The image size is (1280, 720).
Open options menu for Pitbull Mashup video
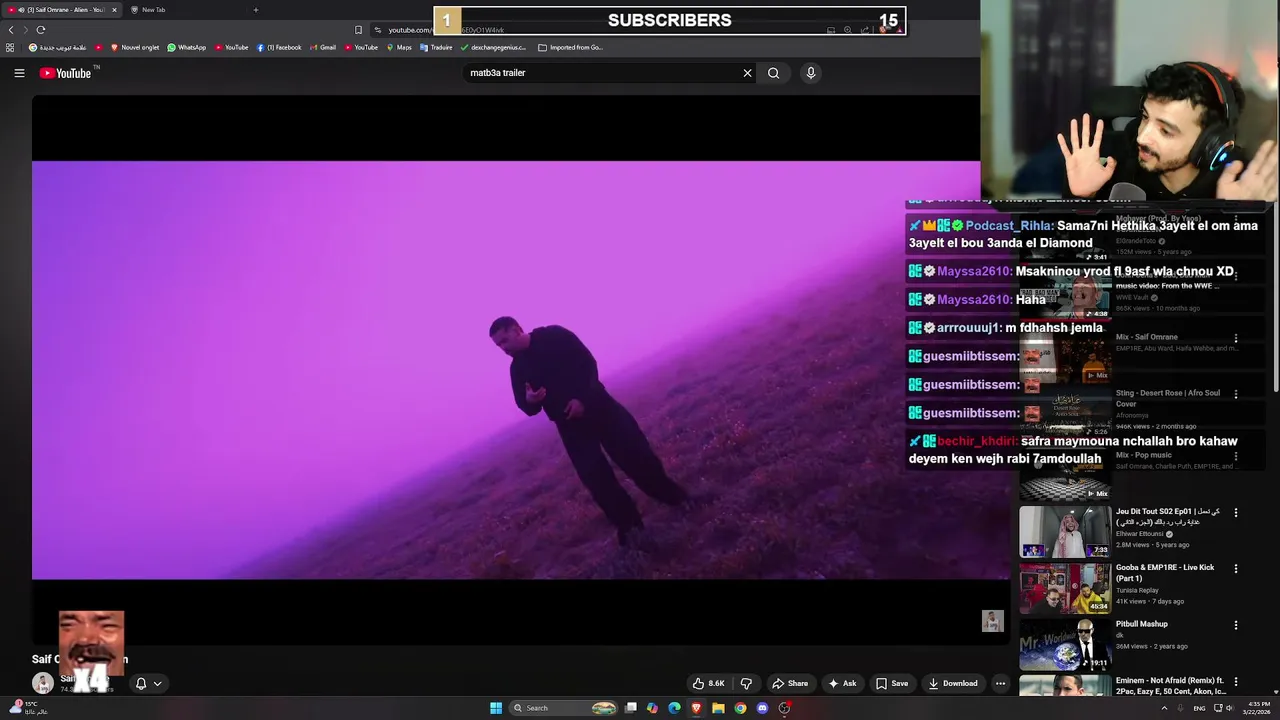pos(1236,625)
